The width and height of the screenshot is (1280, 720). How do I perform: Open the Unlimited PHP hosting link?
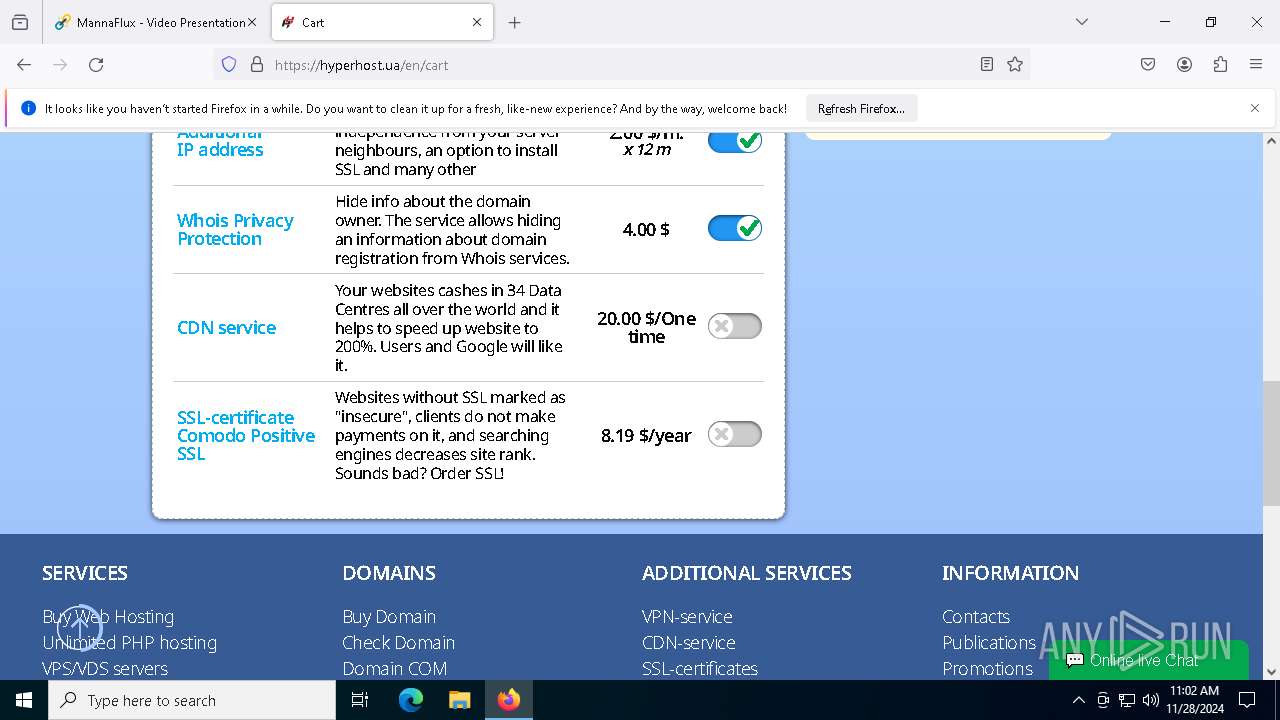[x=129, y=643]
